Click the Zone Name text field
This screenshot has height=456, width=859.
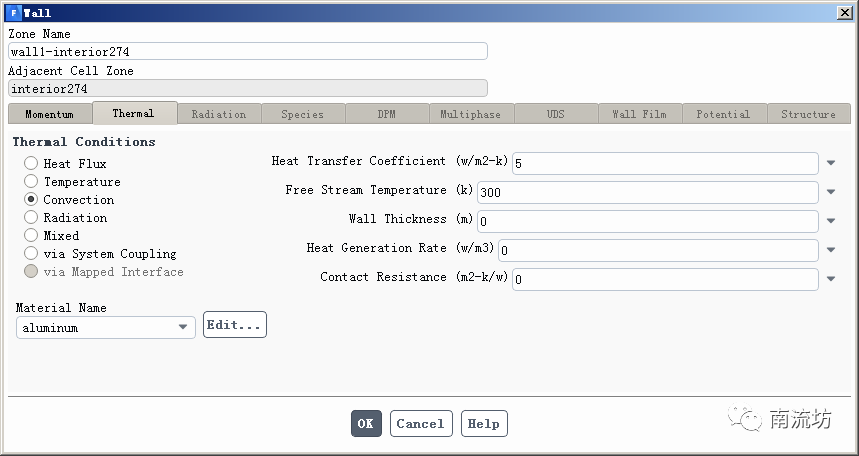(247, 51)
